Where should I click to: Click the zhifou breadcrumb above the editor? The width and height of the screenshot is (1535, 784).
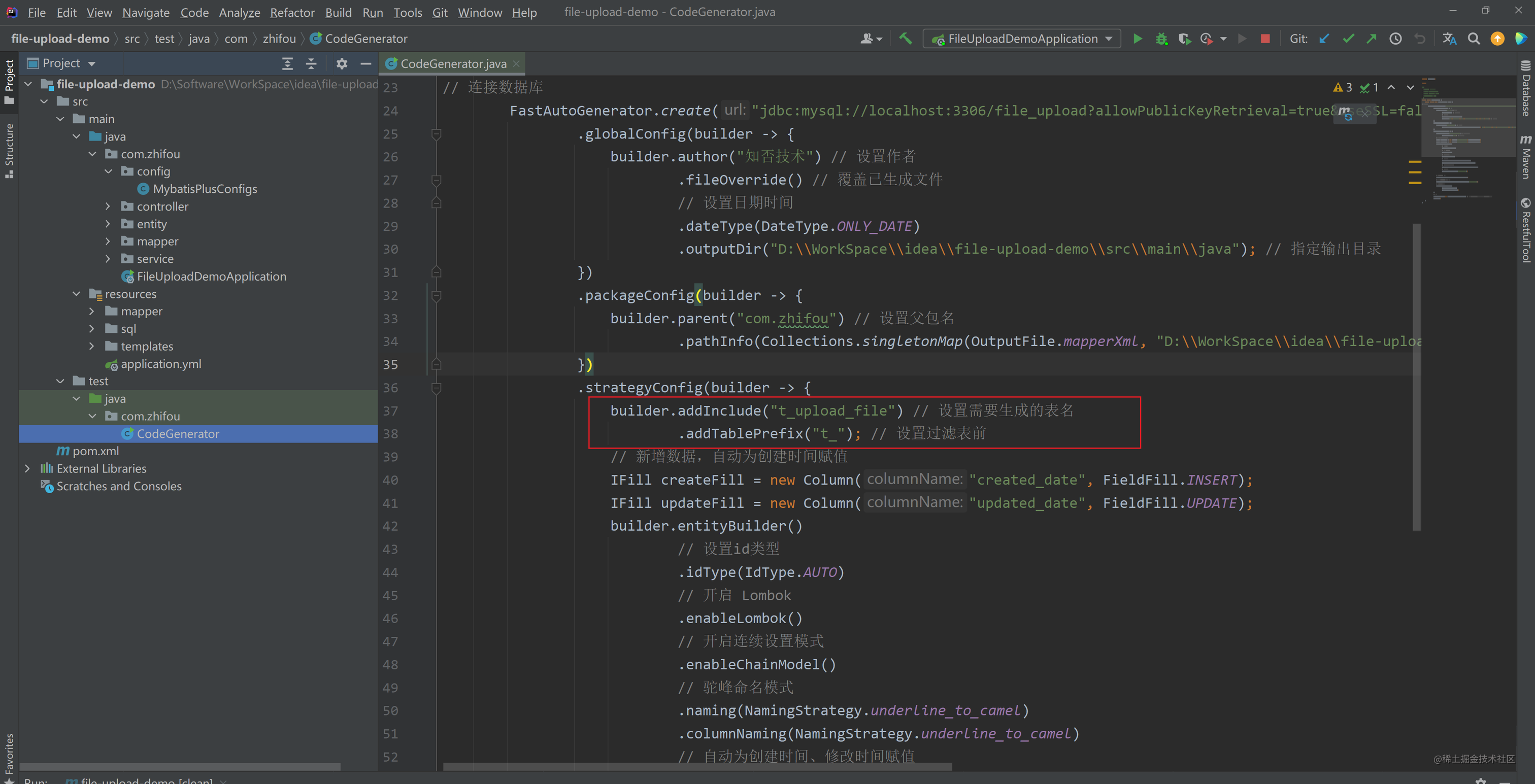tap(280, 38)
